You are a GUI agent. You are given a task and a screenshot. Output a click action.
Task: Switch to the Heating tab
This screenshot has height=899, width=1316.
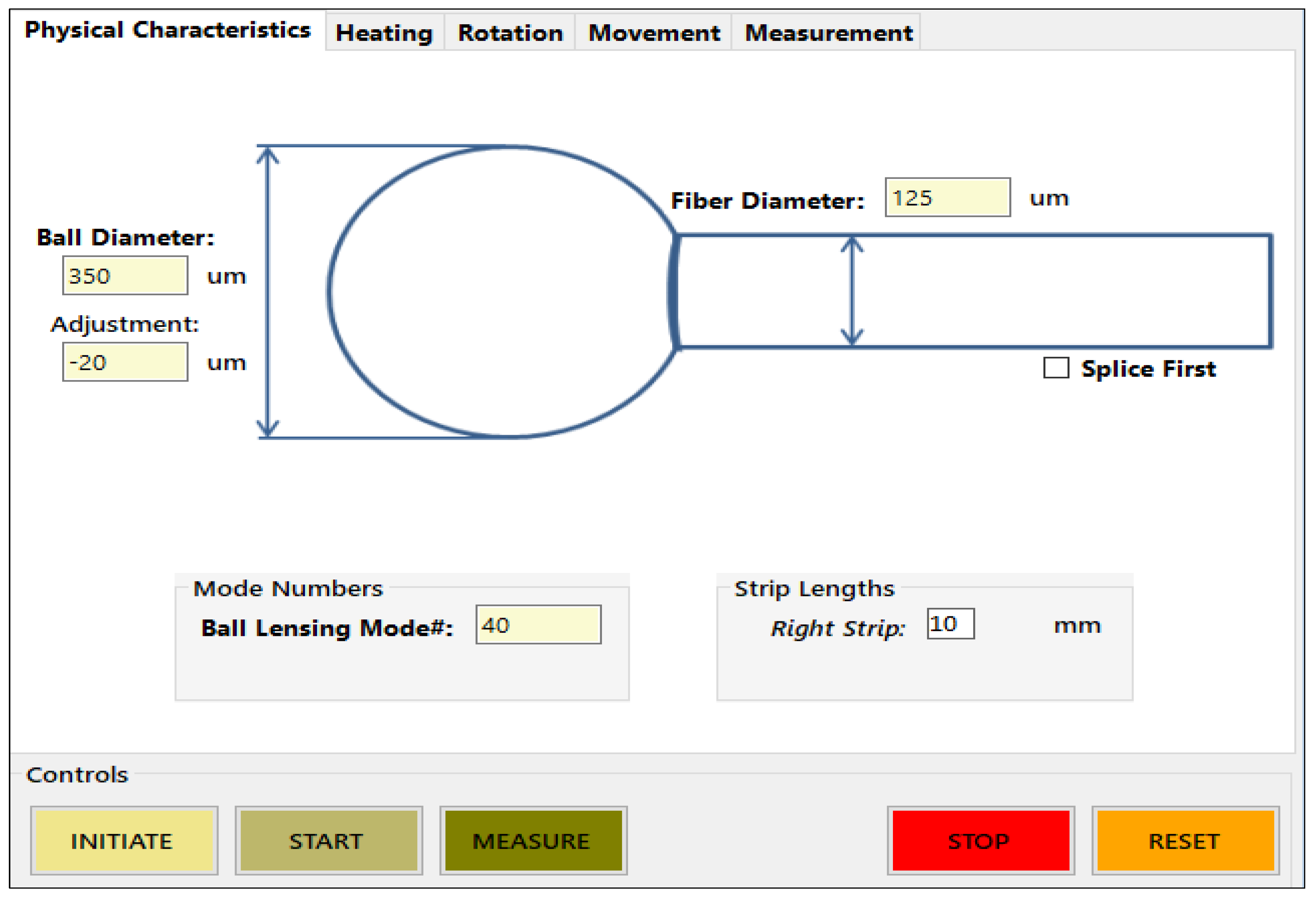click(x=384, y=33)
